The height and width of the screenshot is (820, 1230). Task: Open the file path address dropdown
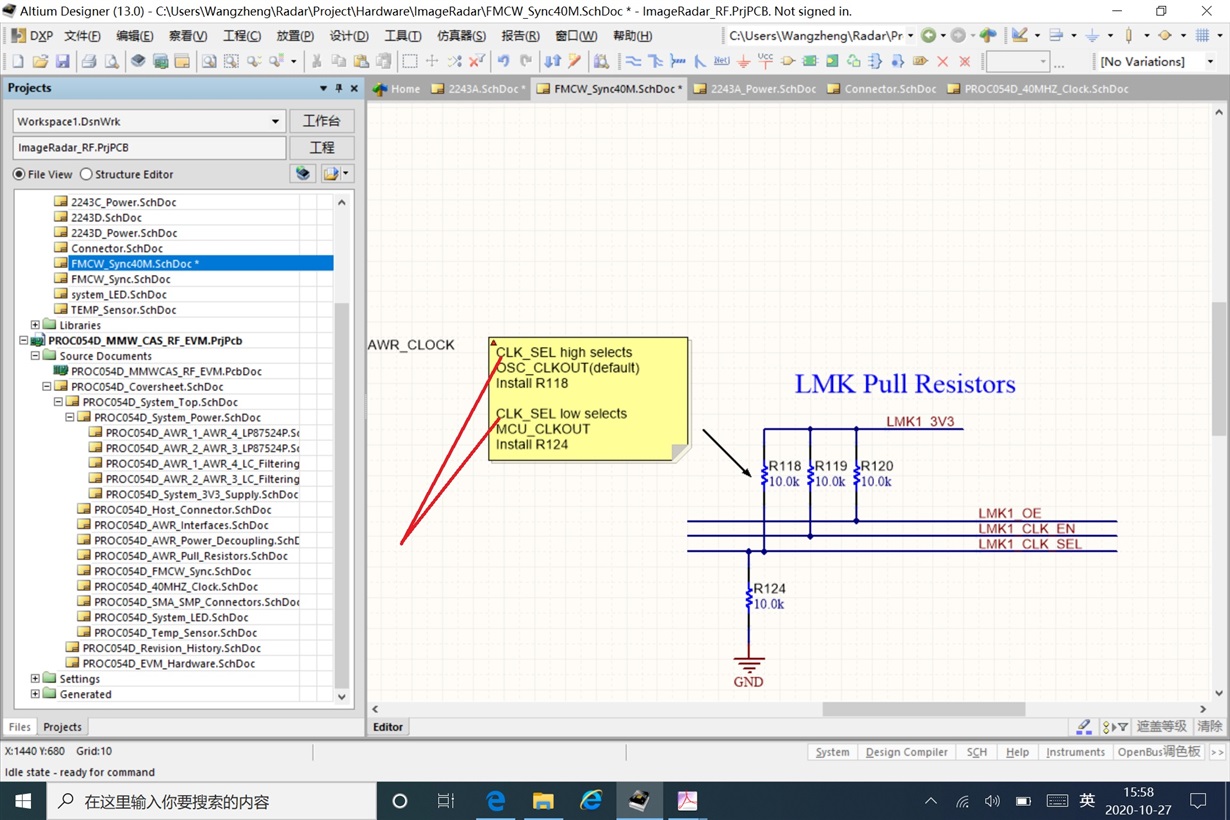pos(910,35)
